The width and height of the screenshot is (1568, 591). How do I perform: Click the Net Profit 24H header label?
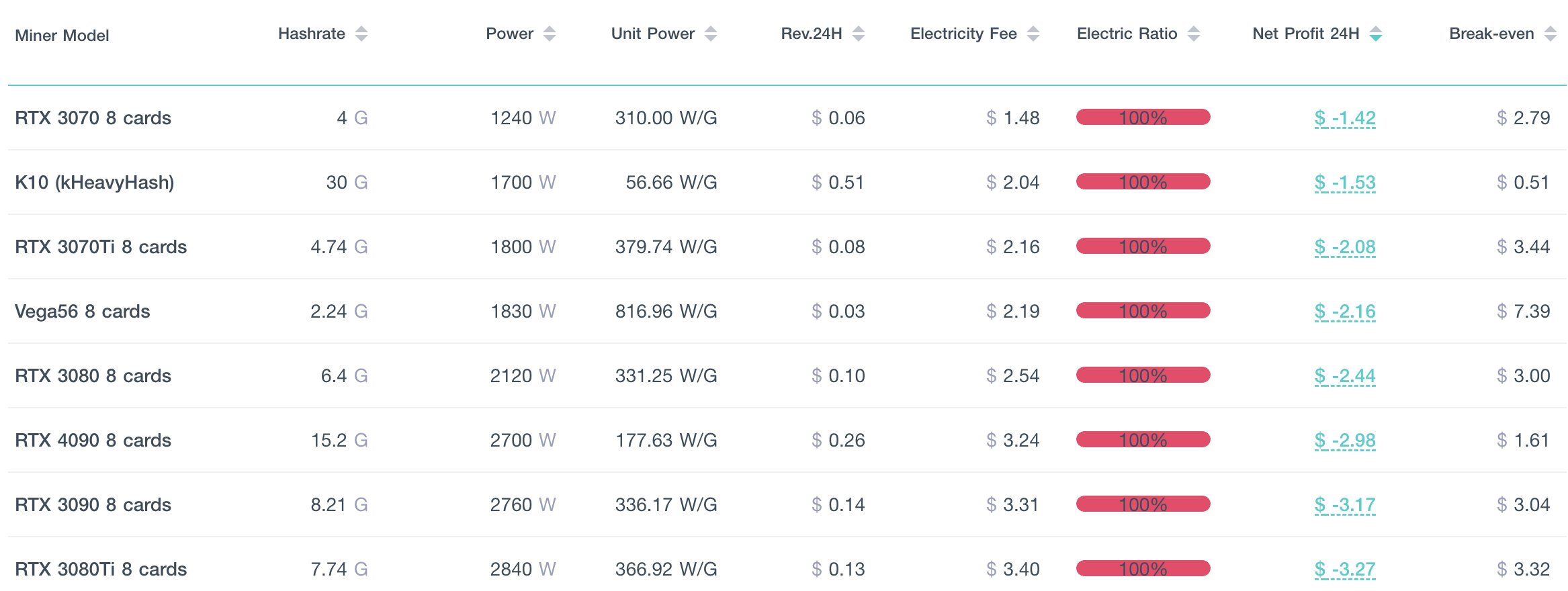1305,34
